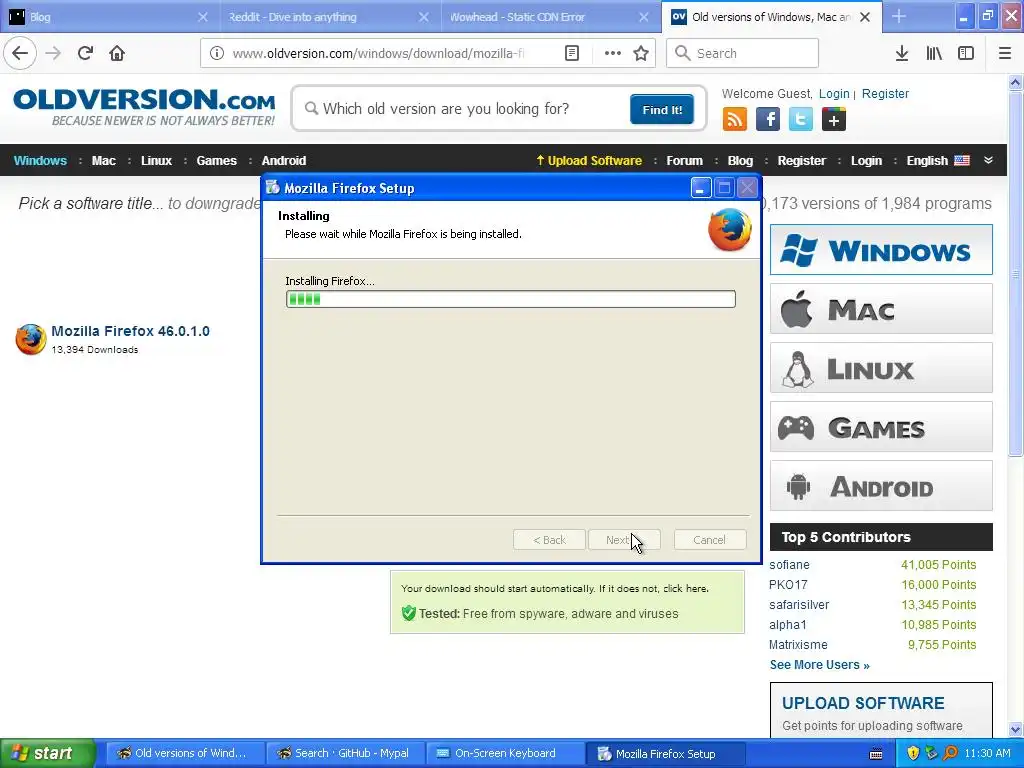Open the browser home page icon
1024x768 pixels.
point(117,53)
